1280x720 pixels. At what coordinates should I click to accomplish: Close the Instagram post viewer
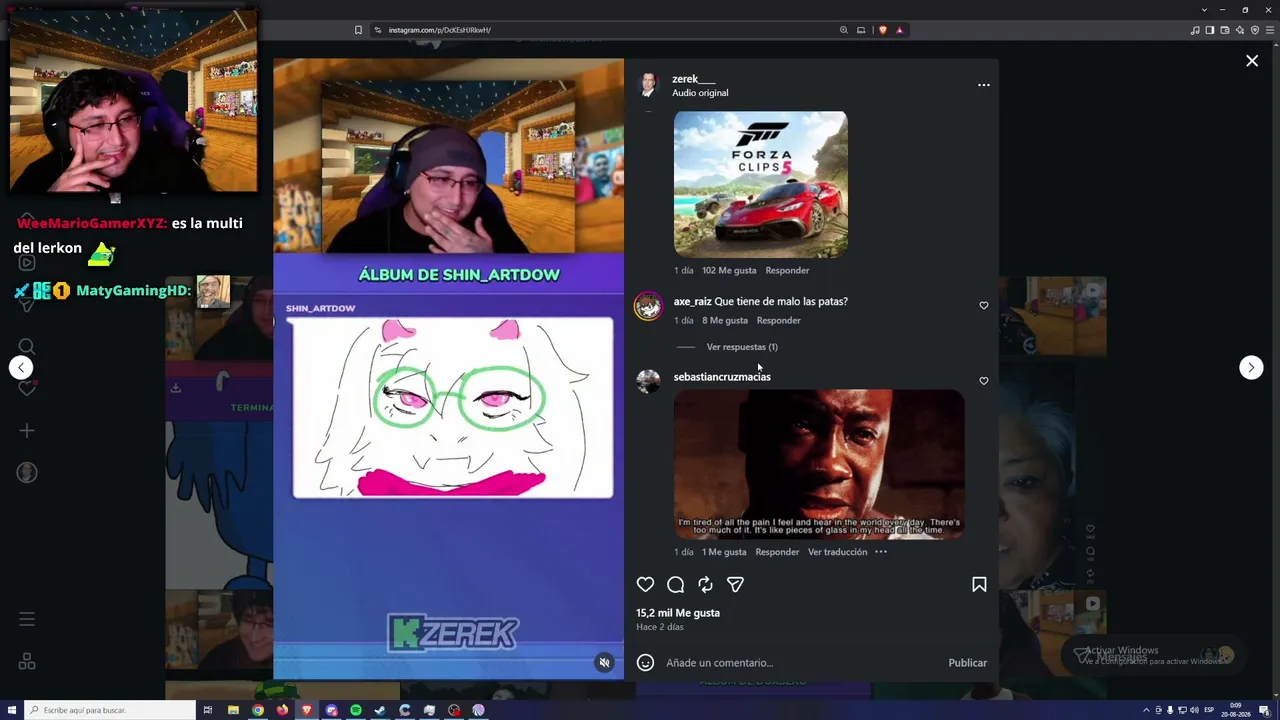coord(1252,61)
